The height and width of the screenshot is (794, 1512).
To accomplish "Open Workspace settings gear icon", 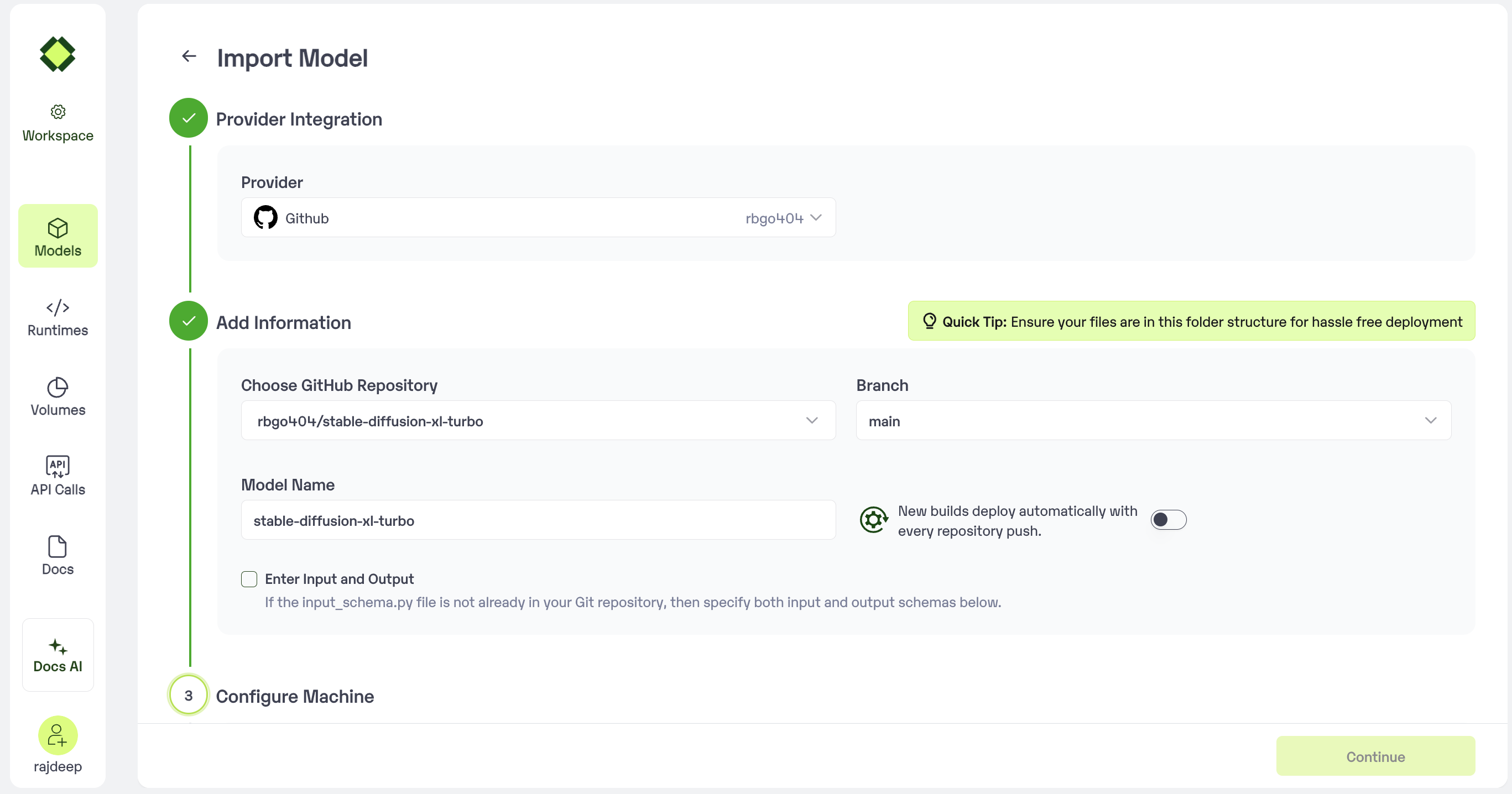I will (58, 112).
